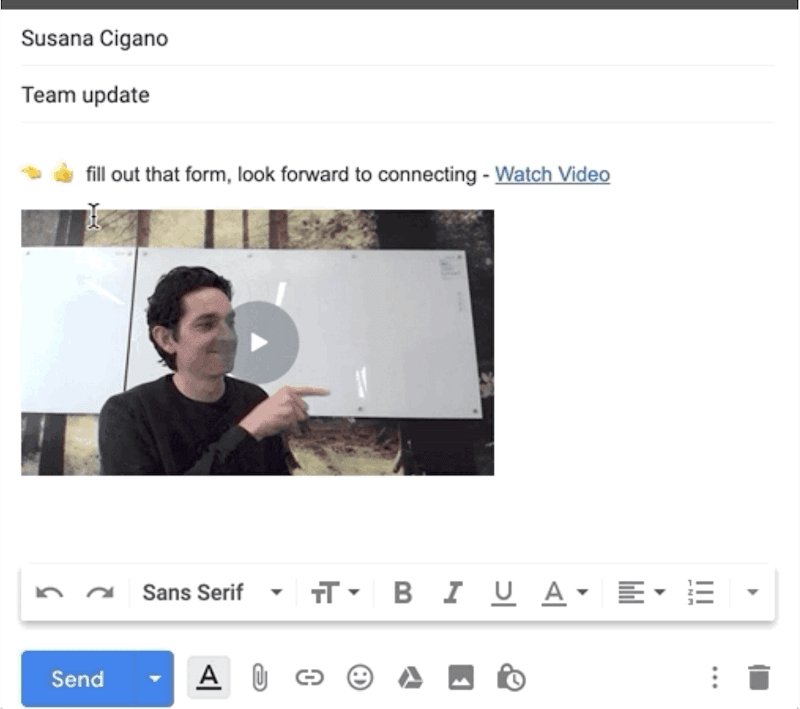Open the three-dot more options menu
The width and height of the screenshot is (800, 709).
[x=714, y=678]
